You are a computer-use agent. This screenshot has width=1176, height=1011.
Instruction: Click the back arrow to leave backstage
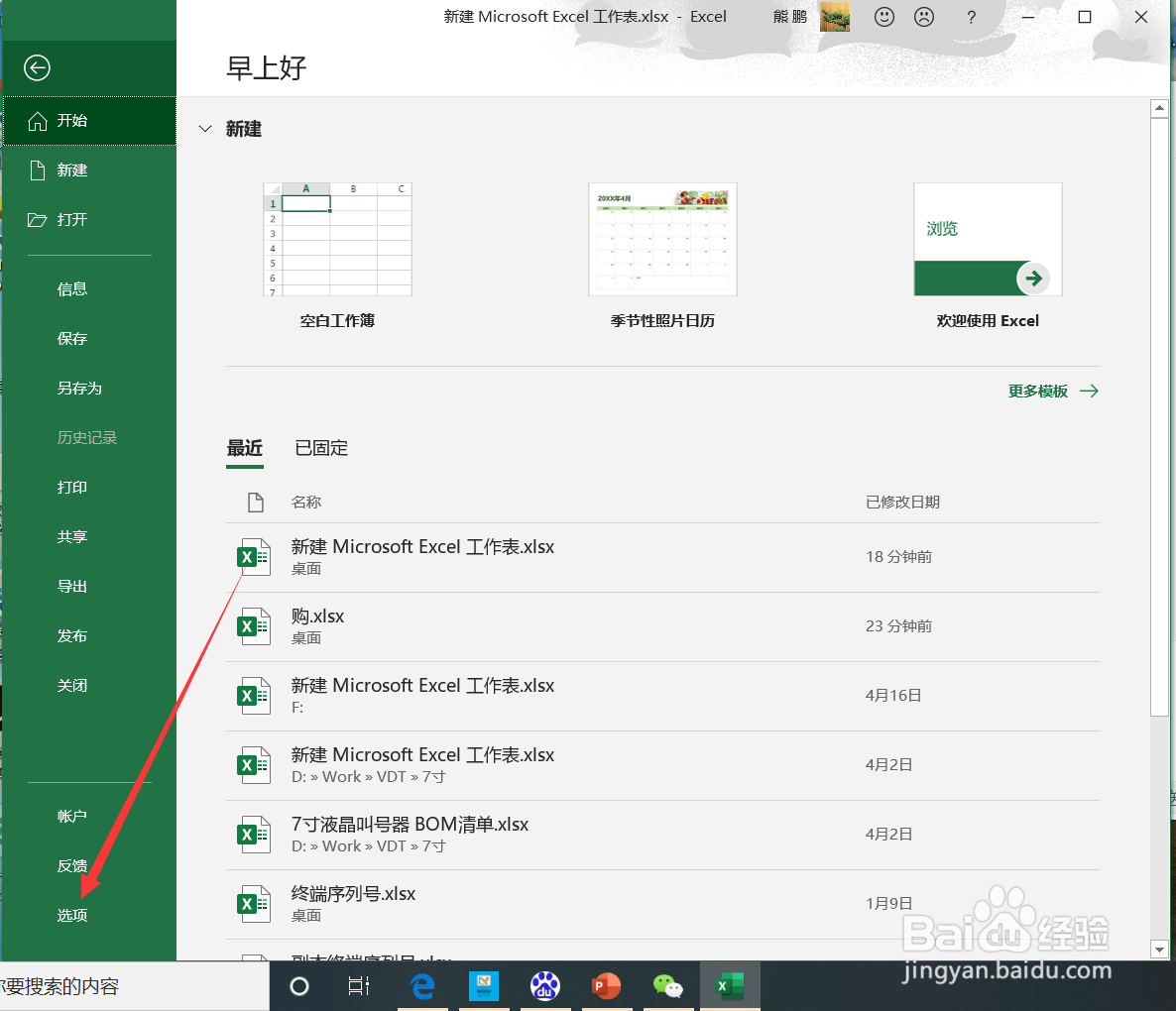pos(37,68)
